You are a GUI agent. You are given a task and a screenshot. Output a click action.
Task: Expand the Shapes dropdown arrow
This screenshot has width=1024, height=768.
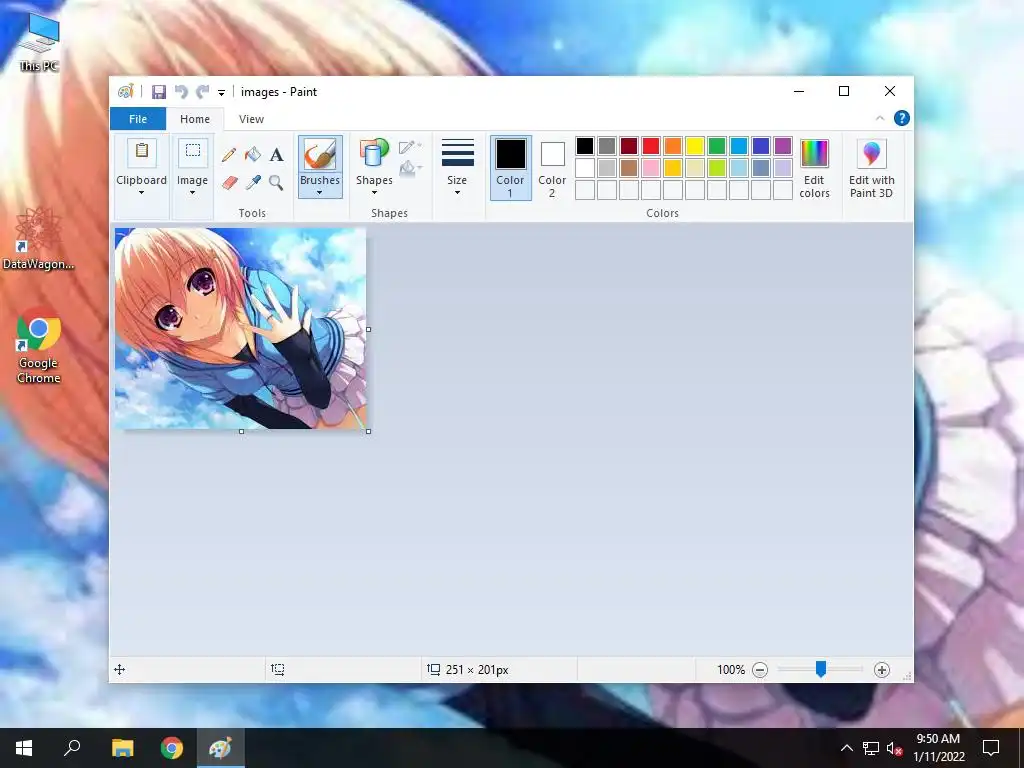374,193
